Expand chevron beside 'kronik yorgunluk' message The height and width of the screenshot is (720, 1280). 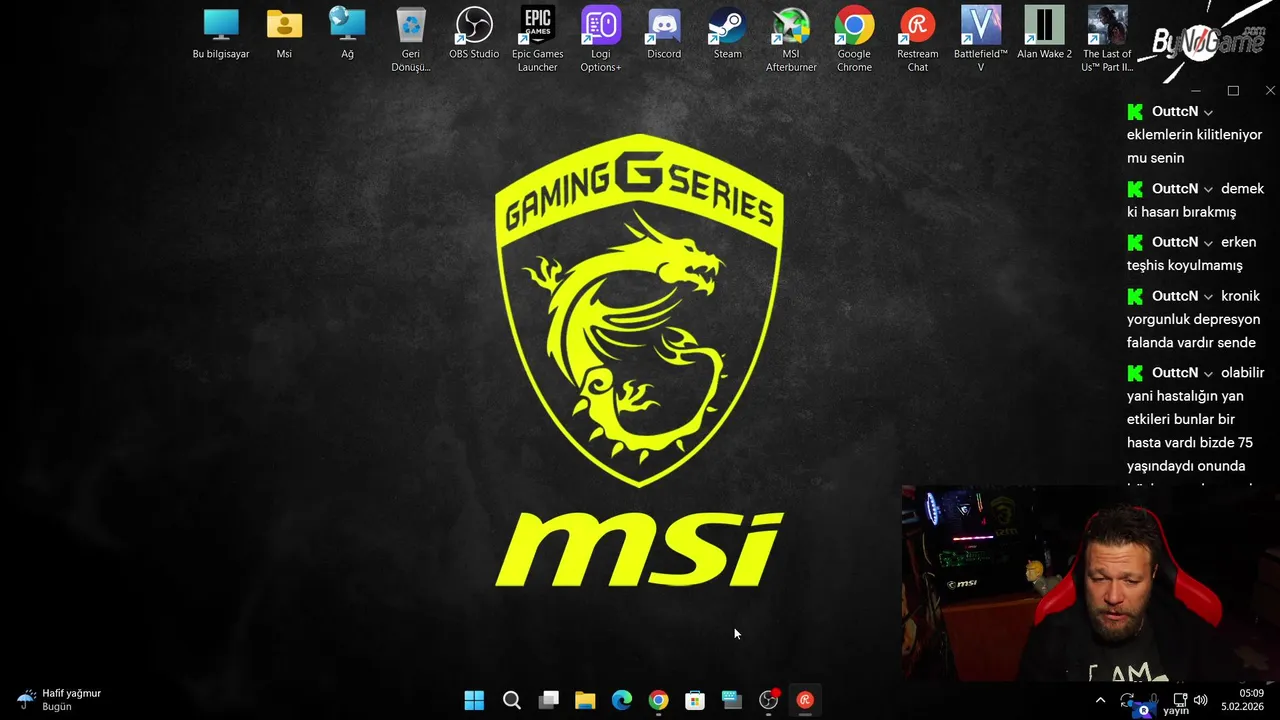(1208, 297)
